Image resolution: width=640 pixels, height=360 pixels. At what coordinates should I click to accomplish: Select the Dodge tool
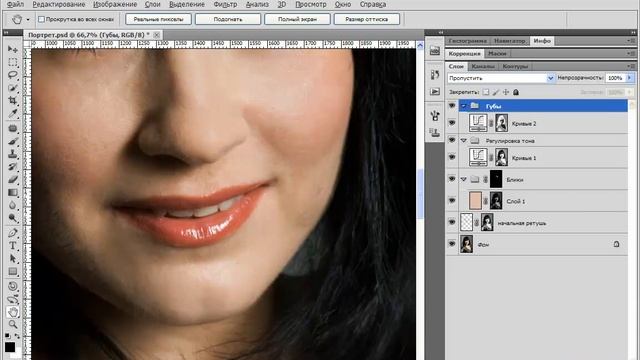[x=13, y=218]
